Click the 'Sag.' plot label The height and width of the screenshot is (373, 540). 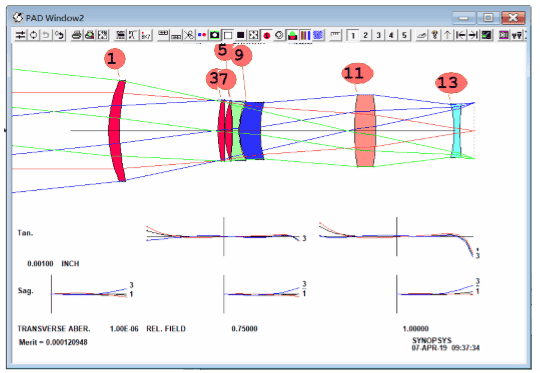[x=25, y=291]
